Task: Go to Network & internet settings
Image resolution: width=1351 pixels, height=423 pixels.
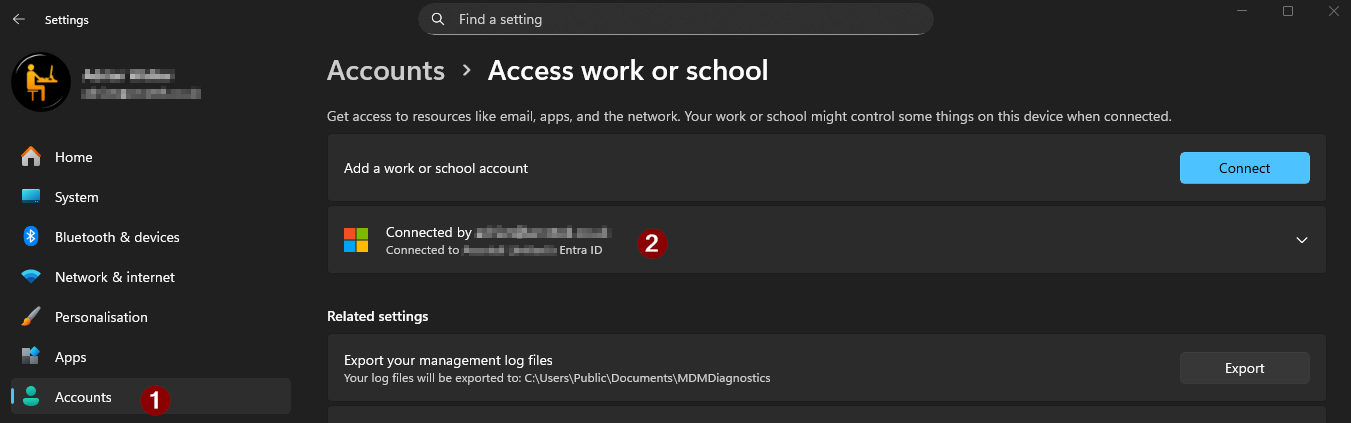Action: tap(115, 277)
